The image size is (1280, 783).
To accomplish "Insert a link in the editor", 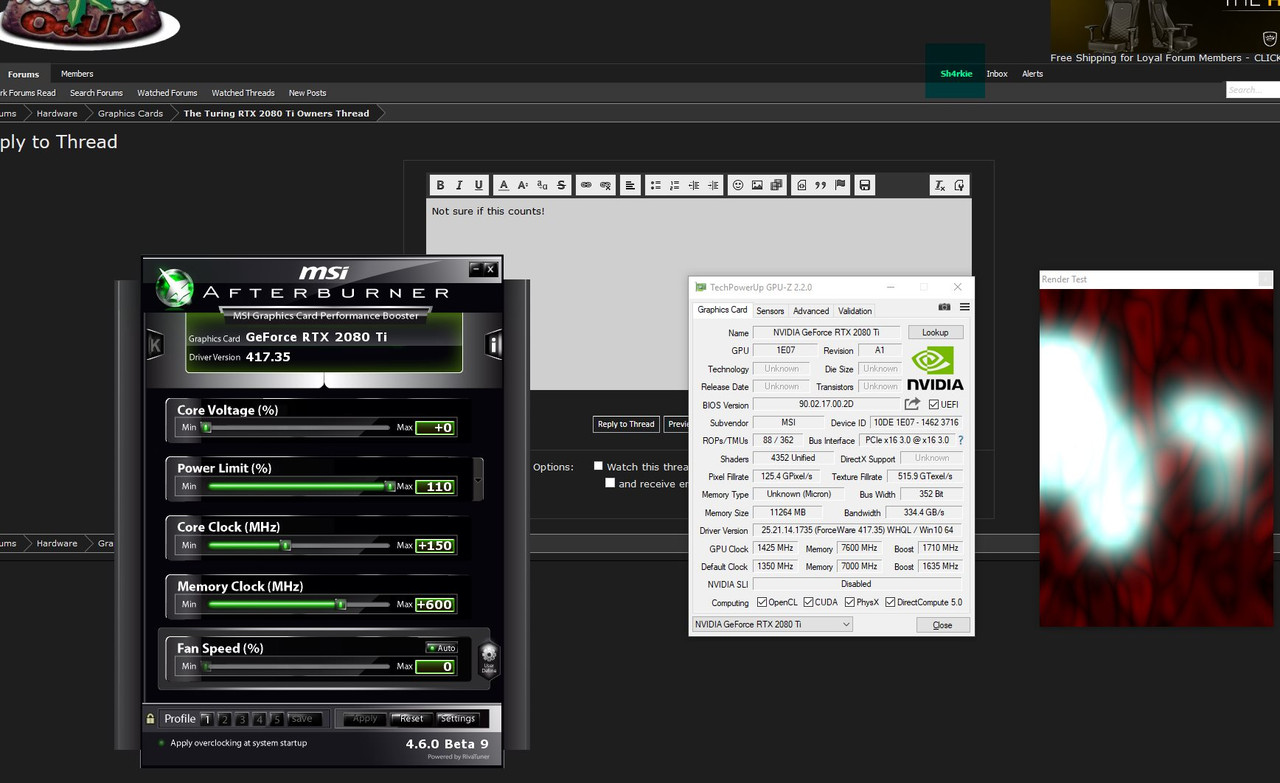I will click(586, 185).
